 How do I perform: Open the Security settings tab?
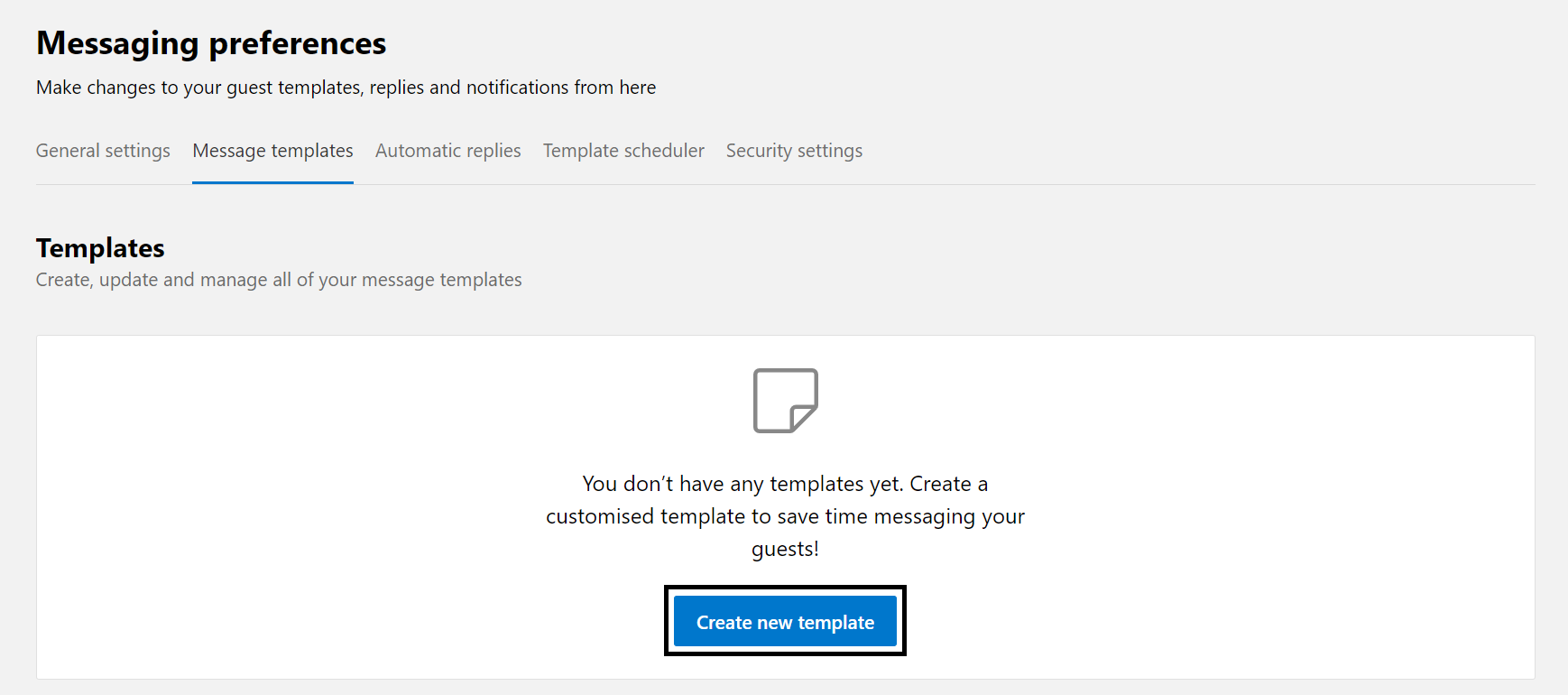[794, 151]
